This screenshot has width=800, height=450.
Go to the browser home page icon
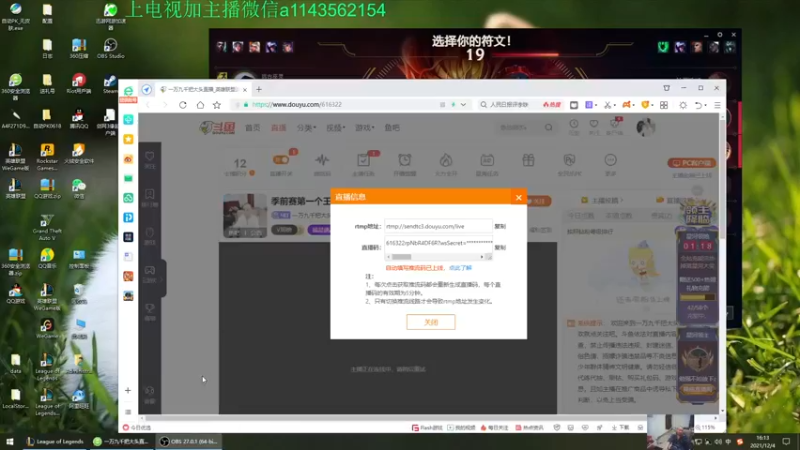pyautogui.click(x=200, y=105)
